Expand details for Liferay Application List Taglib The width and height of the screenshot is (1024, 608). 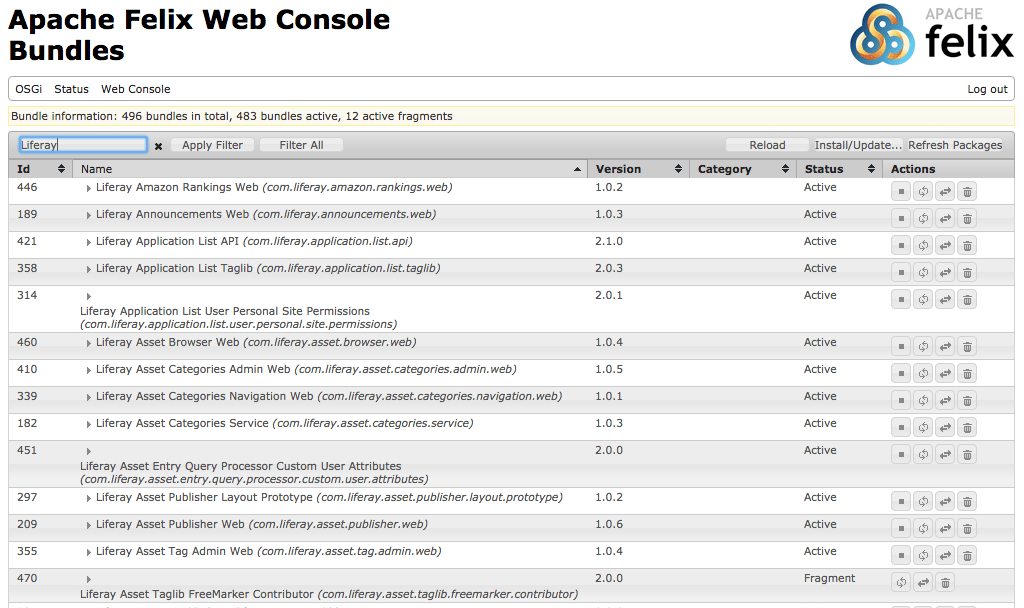click(x=88, y=269)
